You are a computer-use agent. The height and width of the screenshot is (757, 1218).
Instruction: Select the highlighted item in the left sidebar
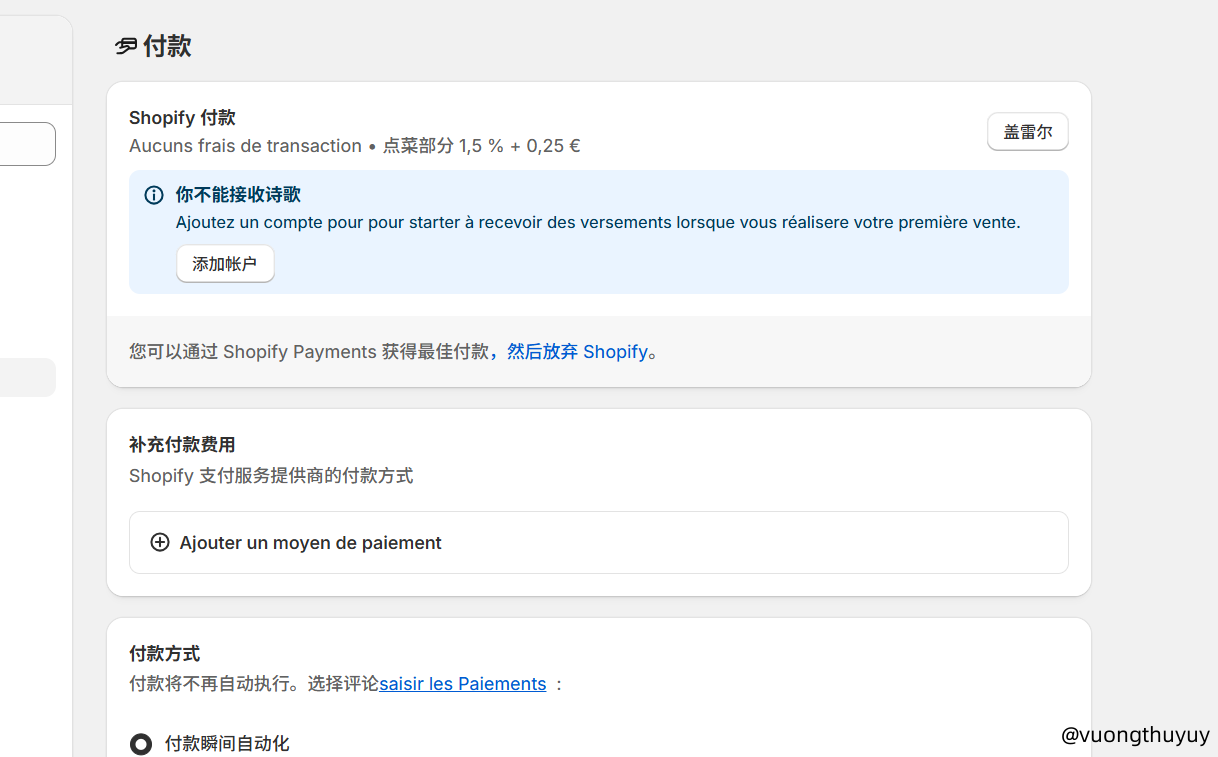(x=27, y=377)
